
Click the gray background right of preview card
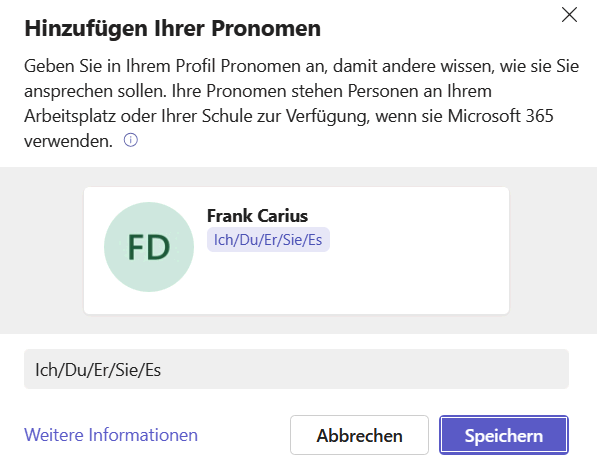coord(553,250)
